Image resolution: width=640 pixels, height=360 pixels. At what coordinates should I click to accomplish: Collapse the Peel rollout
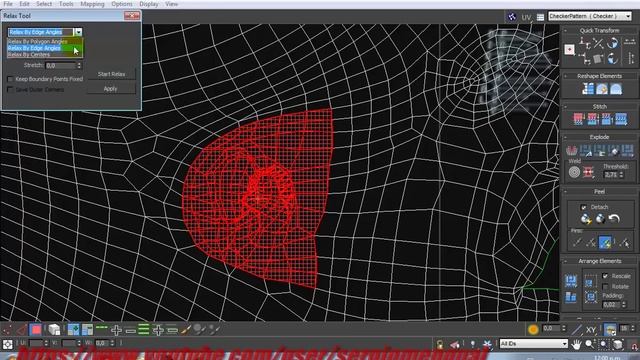coord(566,191)
